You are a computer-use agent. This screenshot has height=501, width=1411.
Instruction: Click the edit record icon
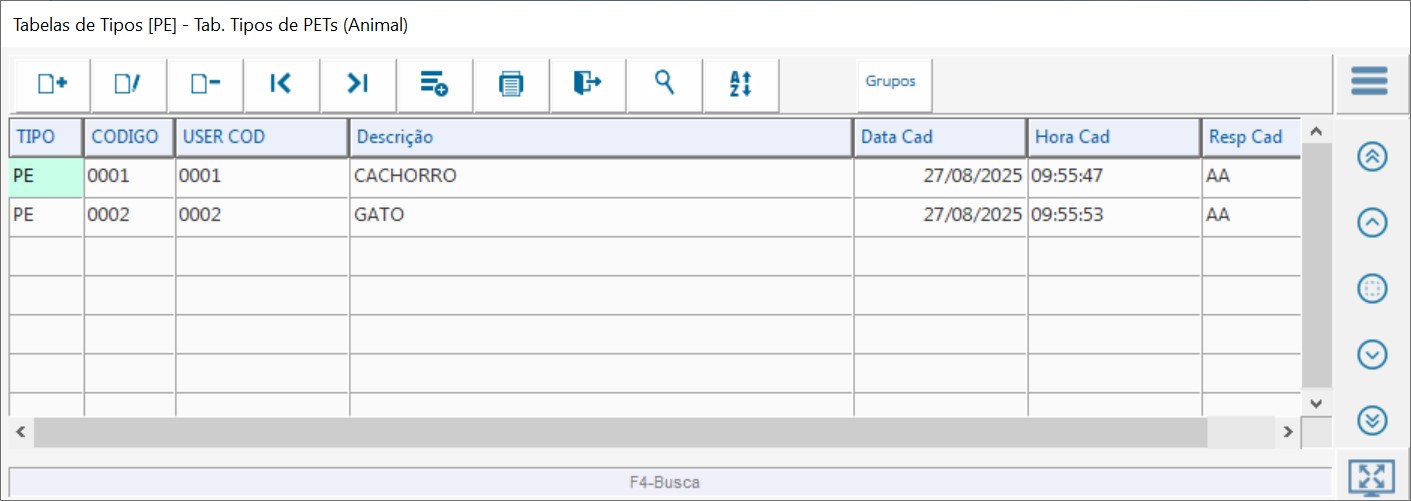point(128,84)
